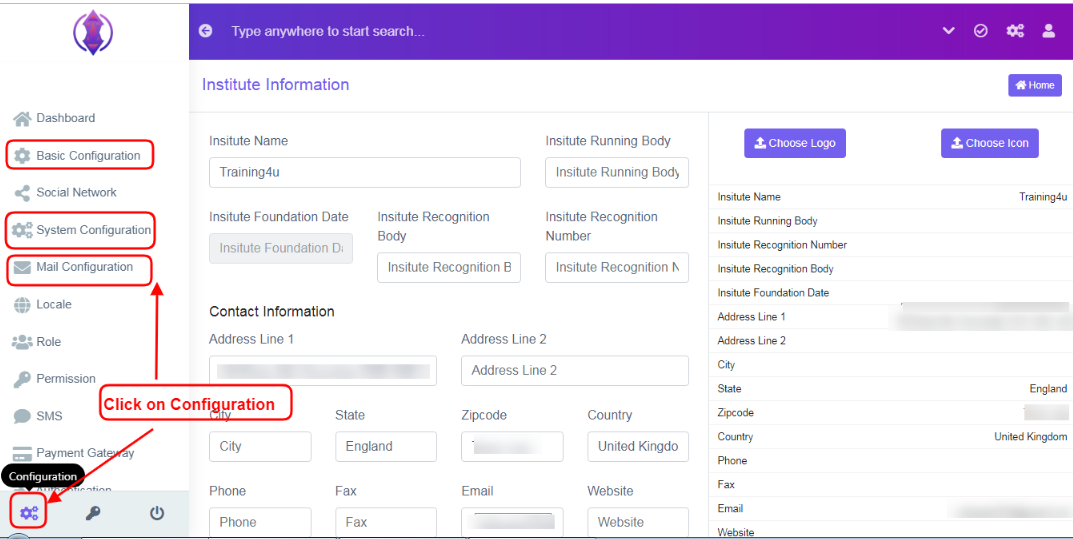Focus the Address Line 2 field
The image size is (1073, 539).
click(x=575, y=371)
